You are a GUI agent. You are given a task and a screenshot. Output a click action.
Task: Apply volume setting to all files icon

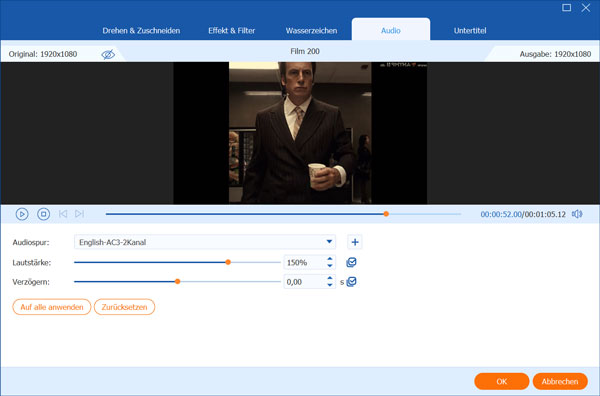click(x=351, y=262)
